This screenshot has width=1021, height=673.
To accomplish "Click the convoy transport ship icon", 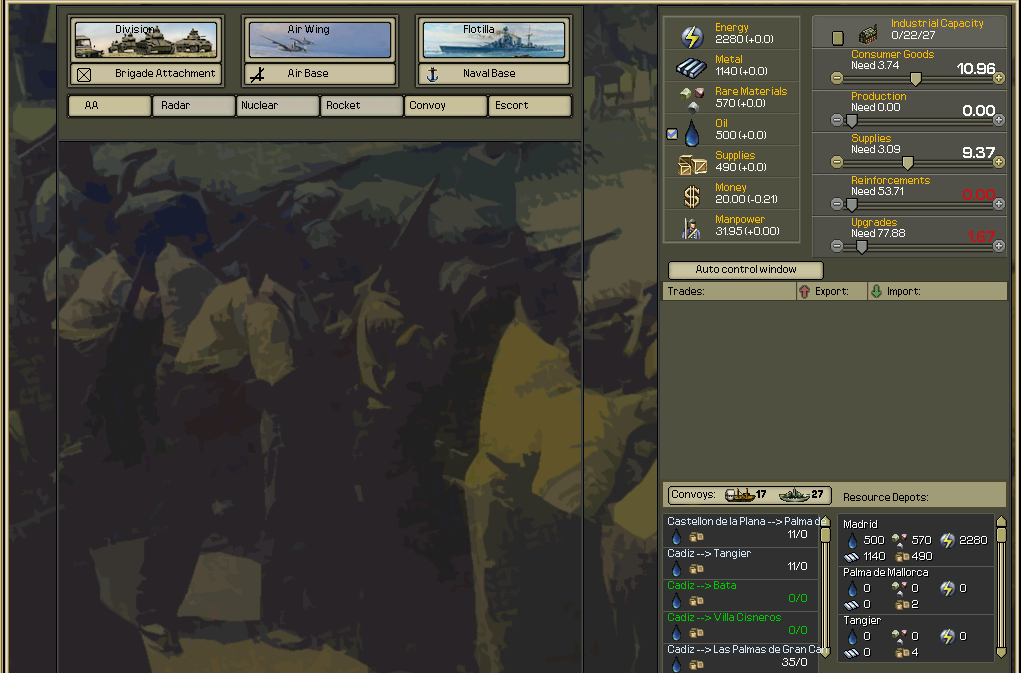I will (x=740, y=495).
